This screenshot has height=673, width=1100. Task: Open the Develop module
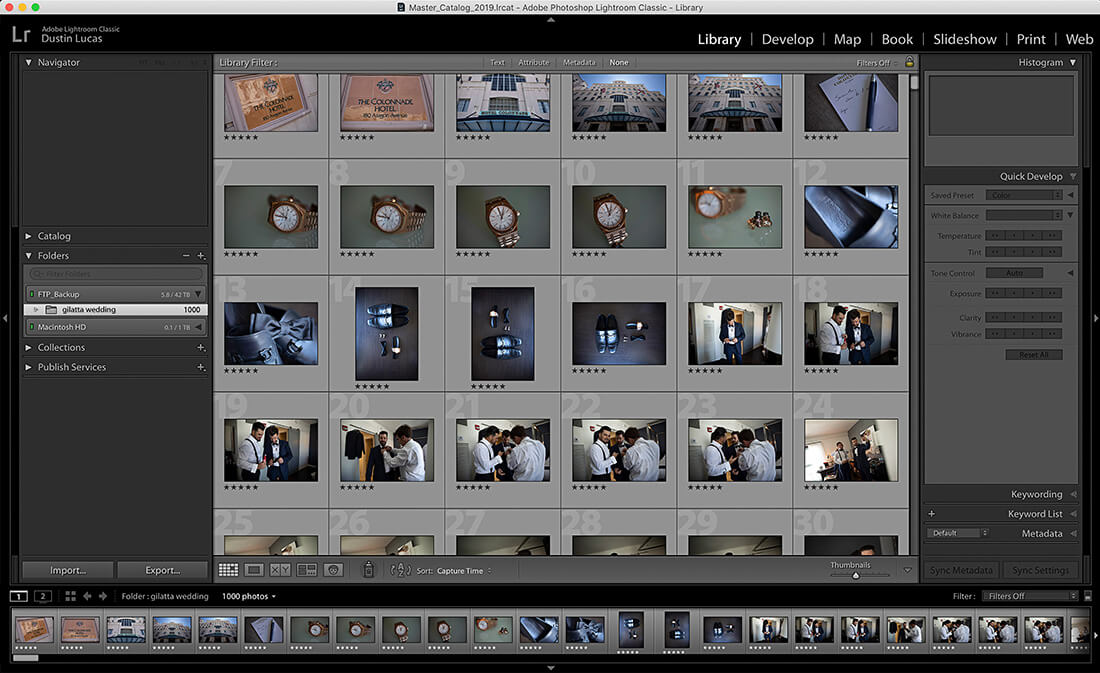[788, 39]
